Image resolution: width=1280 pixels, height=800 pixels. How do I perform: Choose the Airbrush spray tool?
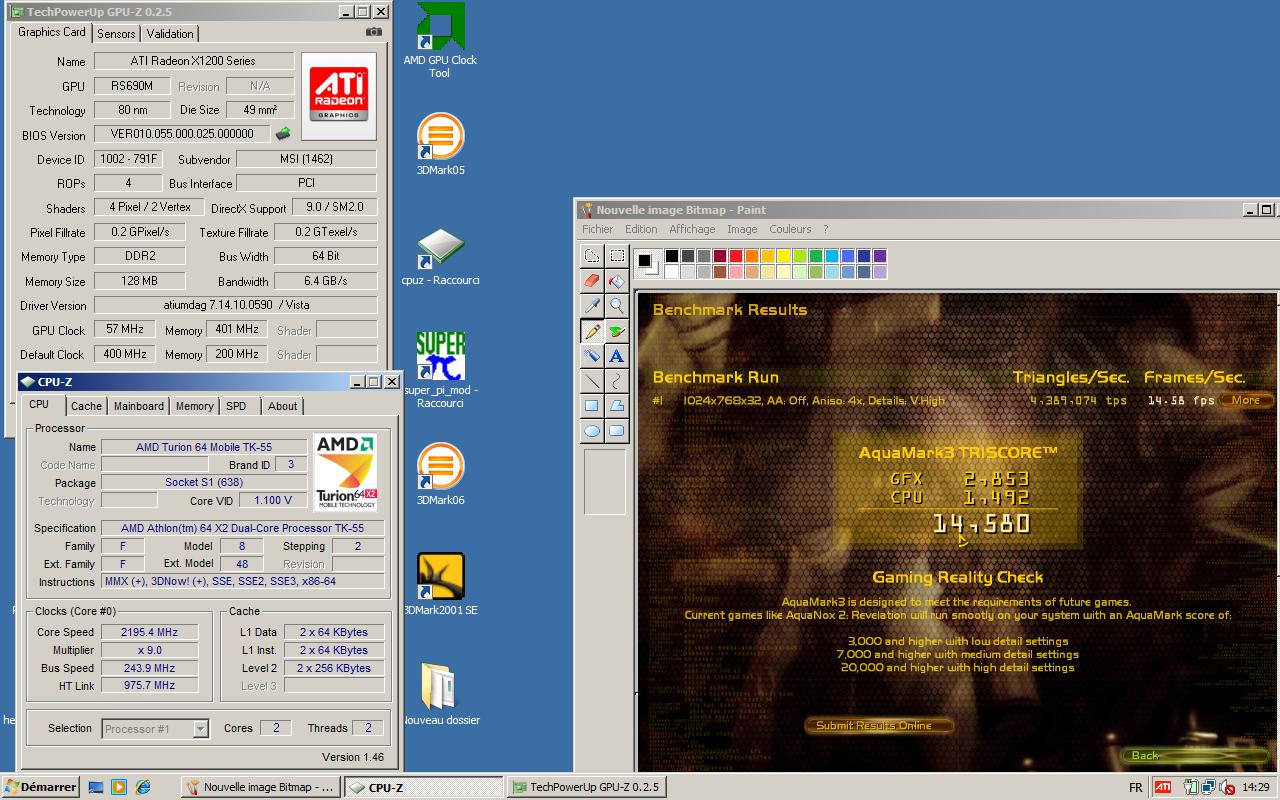pos(592,356)
